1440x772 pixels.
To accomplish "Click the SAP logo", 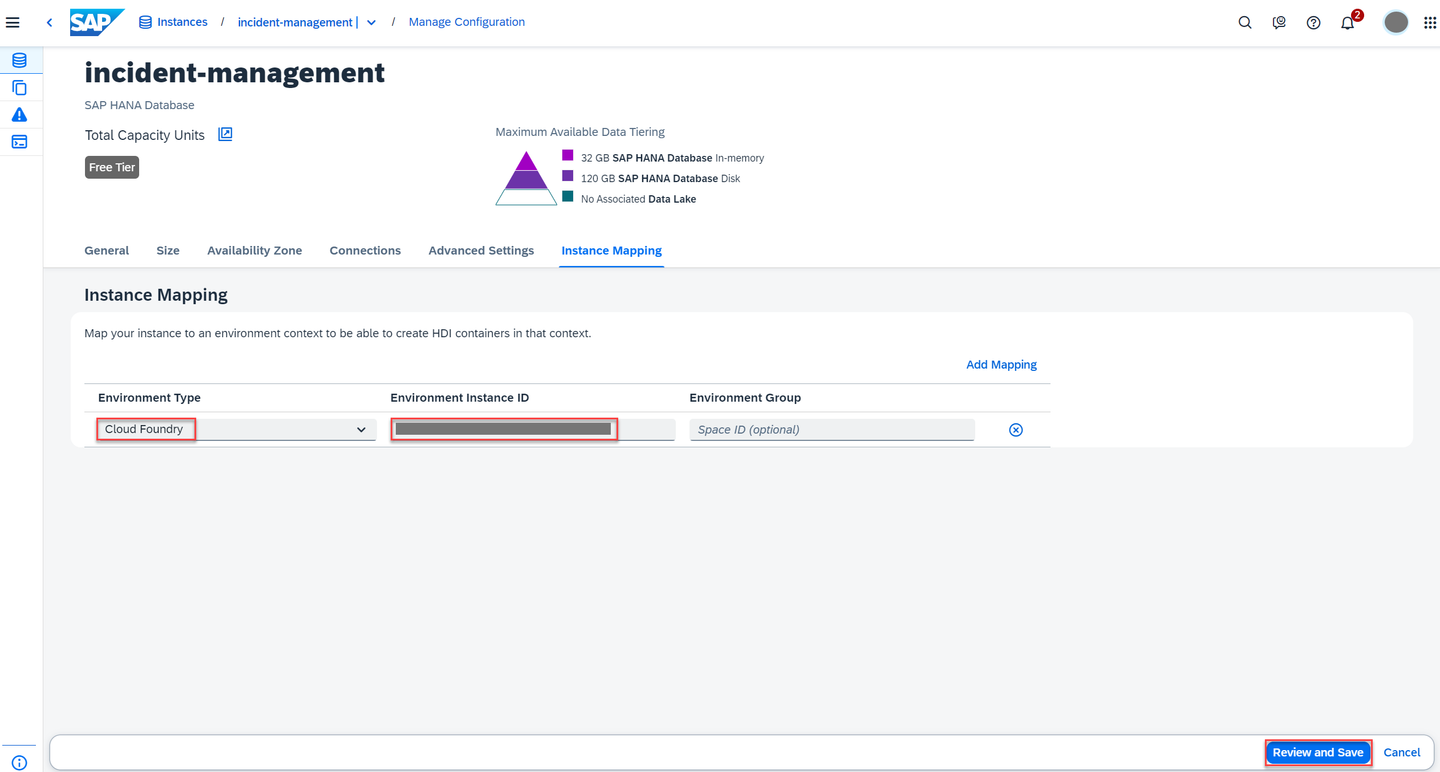I will click(x=97, y=22).
